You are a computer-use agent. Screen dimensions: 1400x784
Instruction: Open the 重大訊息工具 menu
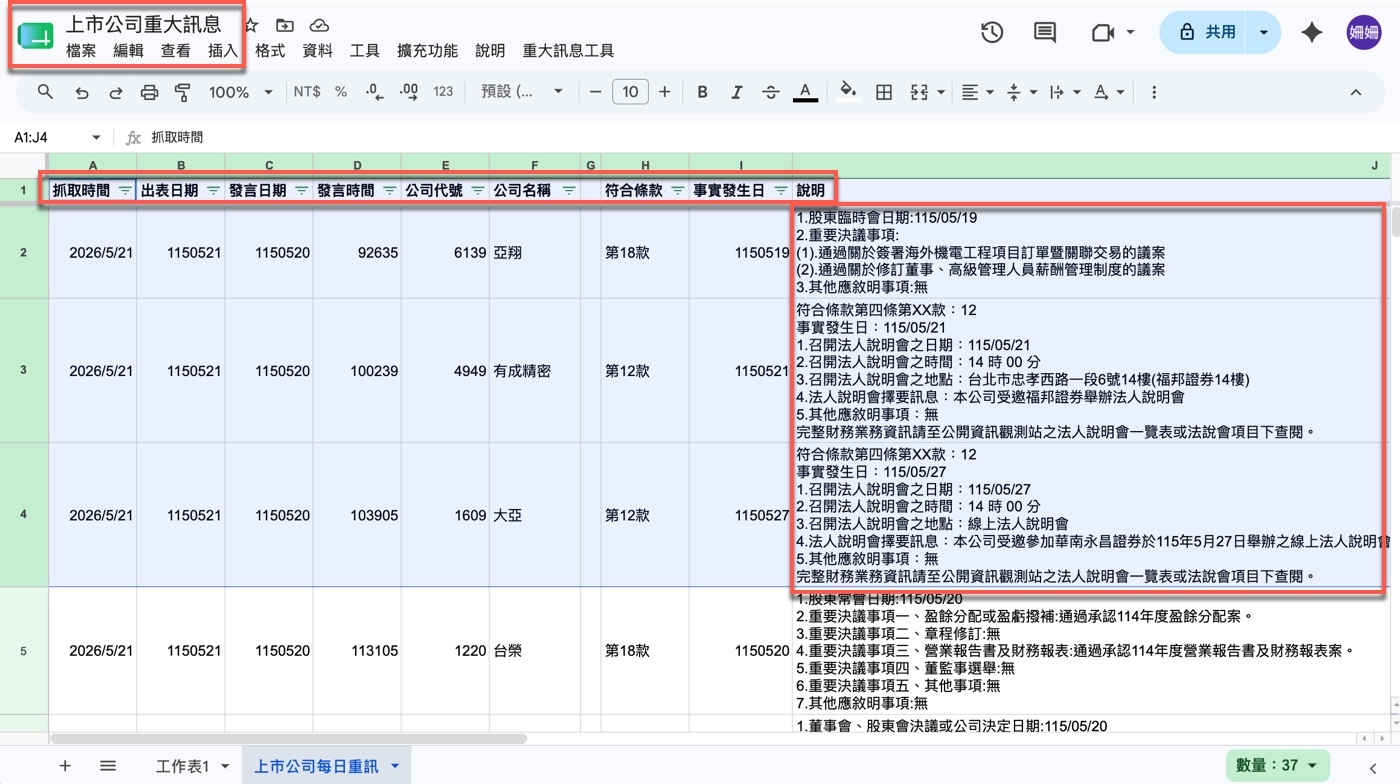[568, 50]
